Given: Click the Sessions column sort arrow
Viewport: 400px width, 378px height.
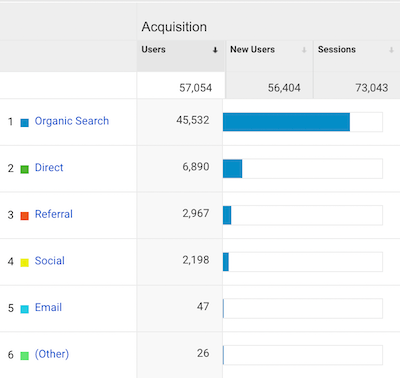Looking at the screenshot, I should tap(391, 50).
